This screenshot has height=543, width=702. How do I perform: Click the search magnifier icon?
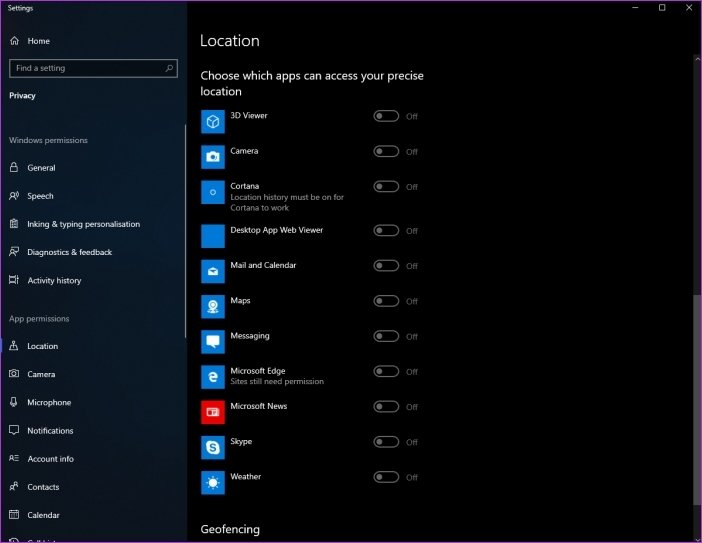click(x=169, y=68)
